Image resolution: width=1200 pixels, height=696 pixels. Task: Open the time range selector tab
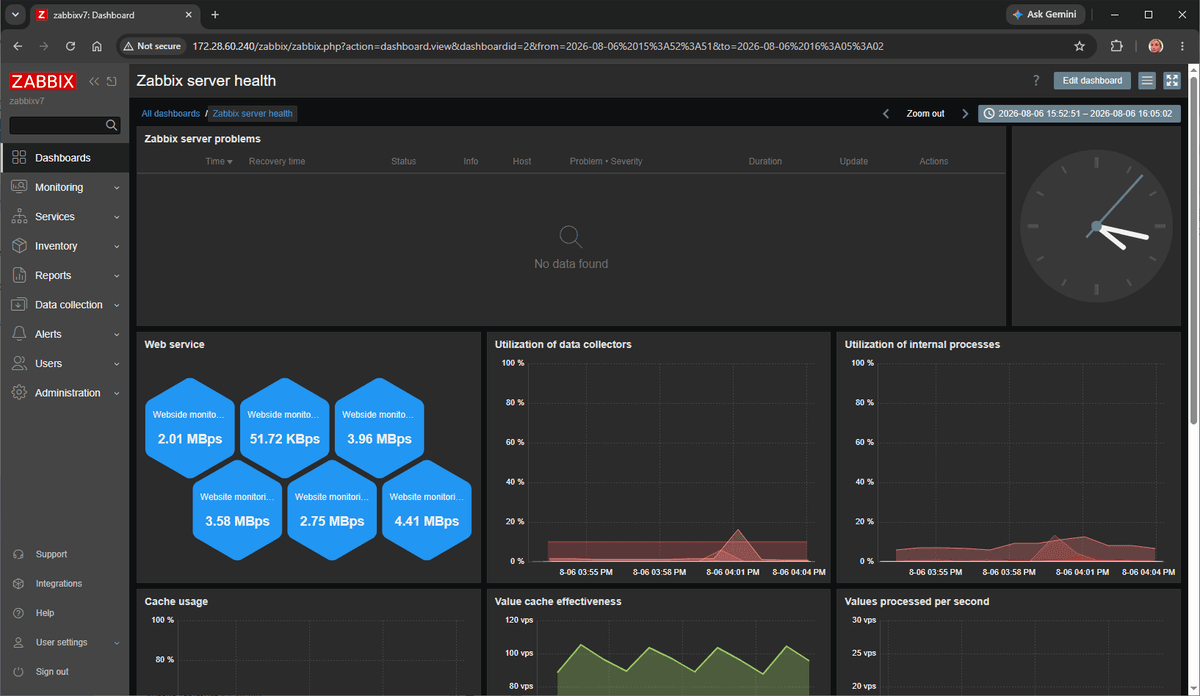(1080, 114)
